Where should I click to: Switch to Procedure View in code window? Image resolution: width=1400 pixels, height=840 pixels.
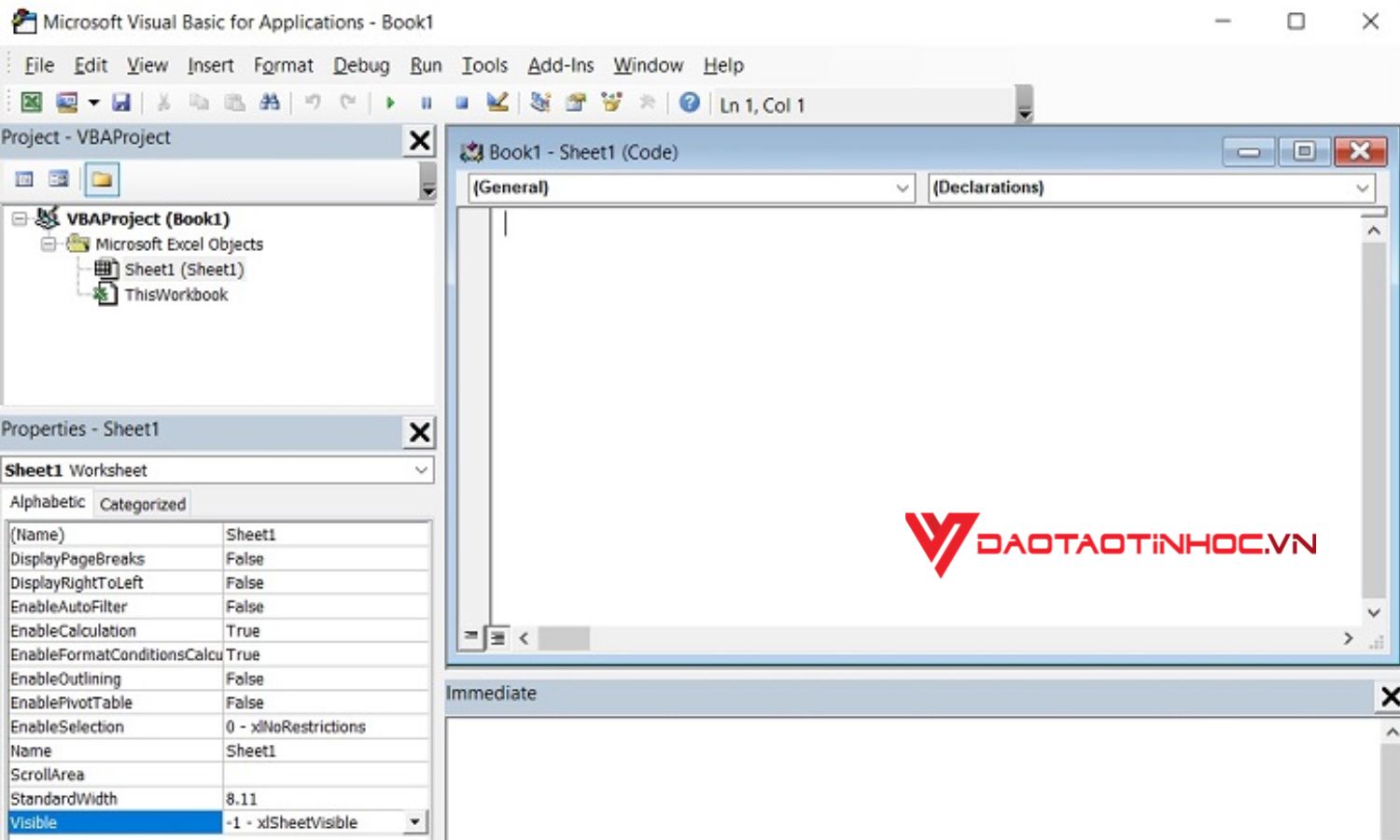click(472, 637)
